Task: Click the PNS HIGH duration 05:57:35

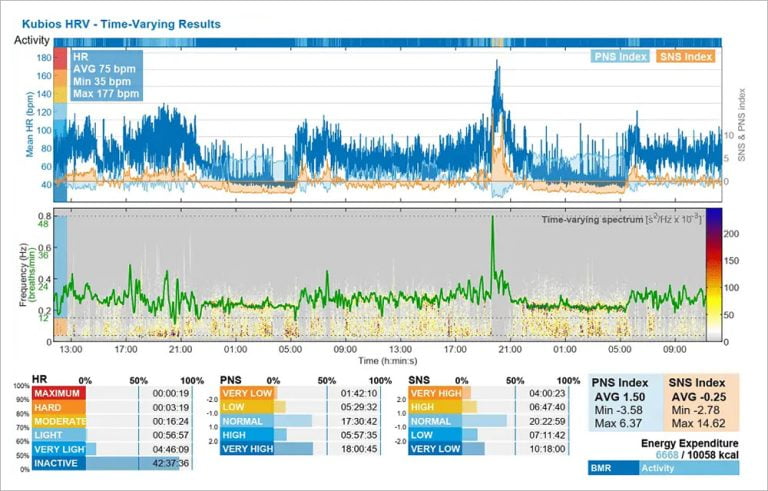Action: [x=359, y=435]
